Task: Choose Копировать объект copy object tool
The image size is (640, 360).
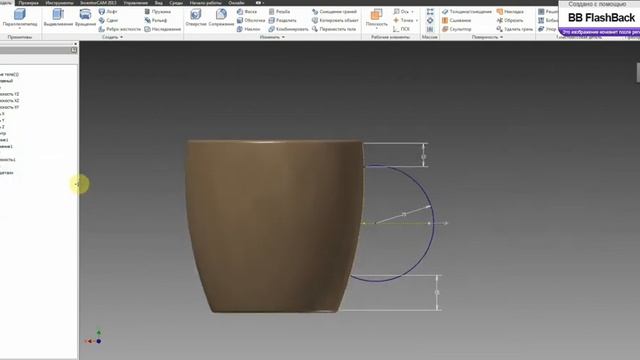Action: pyautogui.click(x=335, y=20)
